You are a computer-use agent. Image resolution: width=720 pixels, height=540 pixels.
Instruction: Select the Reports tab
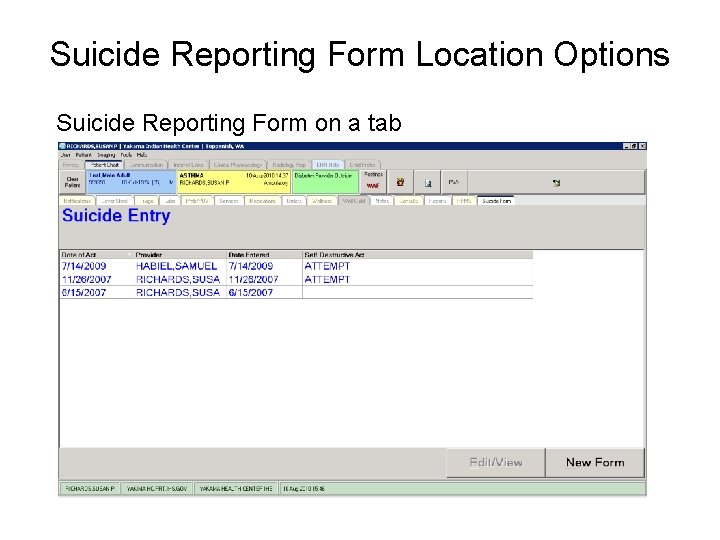tap(437, 201)
